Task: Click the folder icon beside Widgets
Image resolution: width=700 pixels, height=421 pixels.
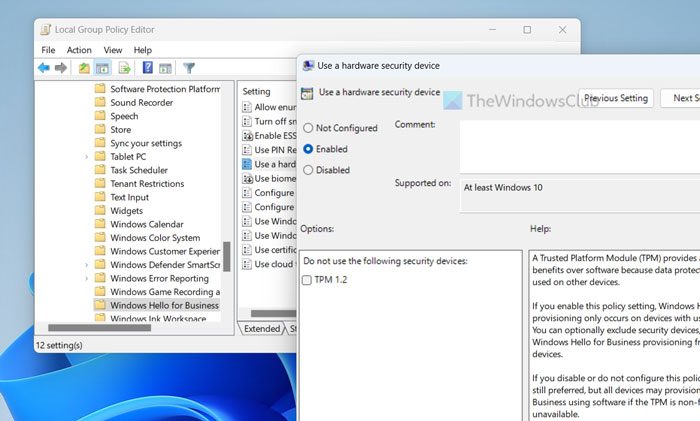Action: coord(100,210)
